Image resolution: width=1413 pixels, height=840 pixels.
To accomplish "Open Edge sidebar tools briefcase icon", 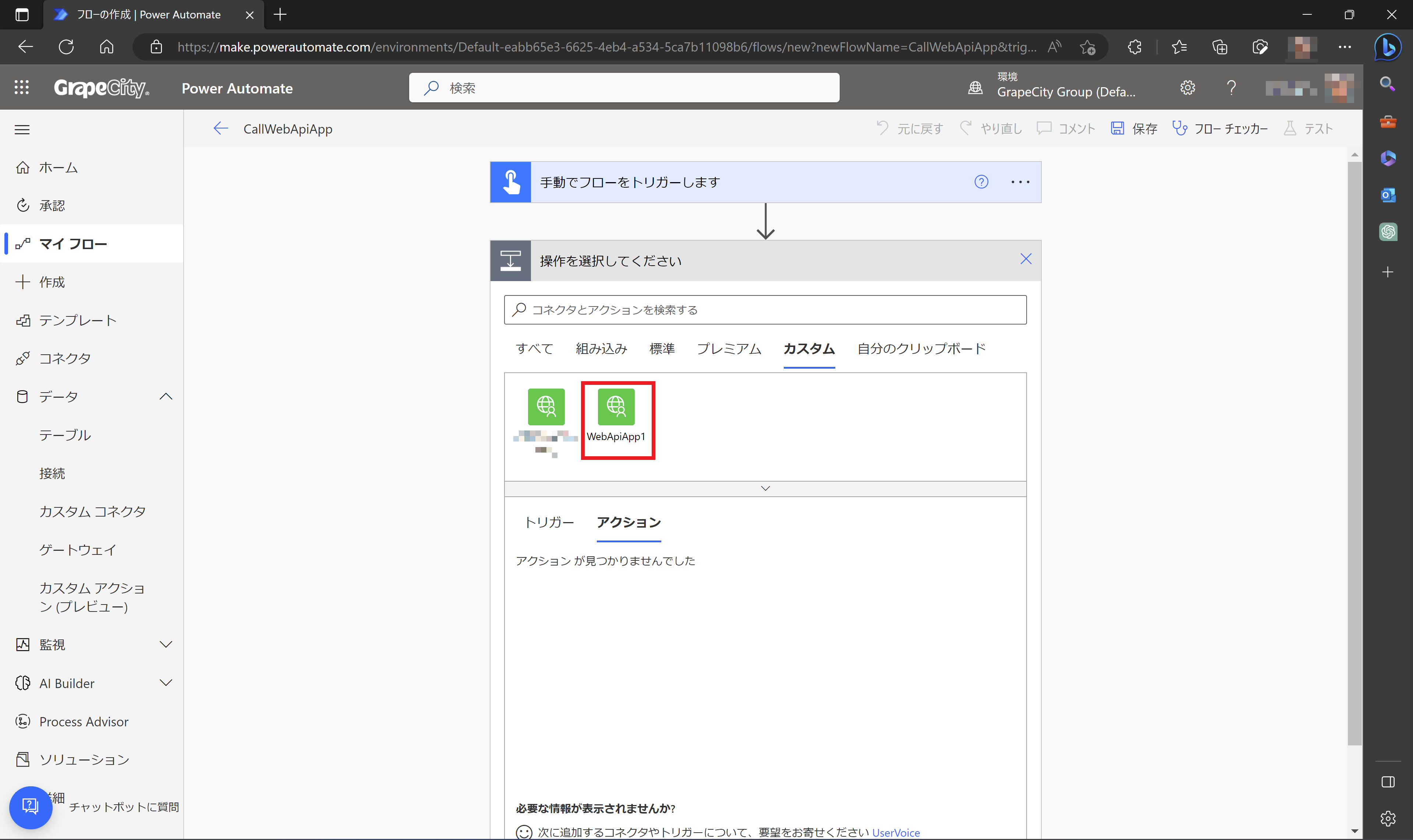I will (1388, 121).
